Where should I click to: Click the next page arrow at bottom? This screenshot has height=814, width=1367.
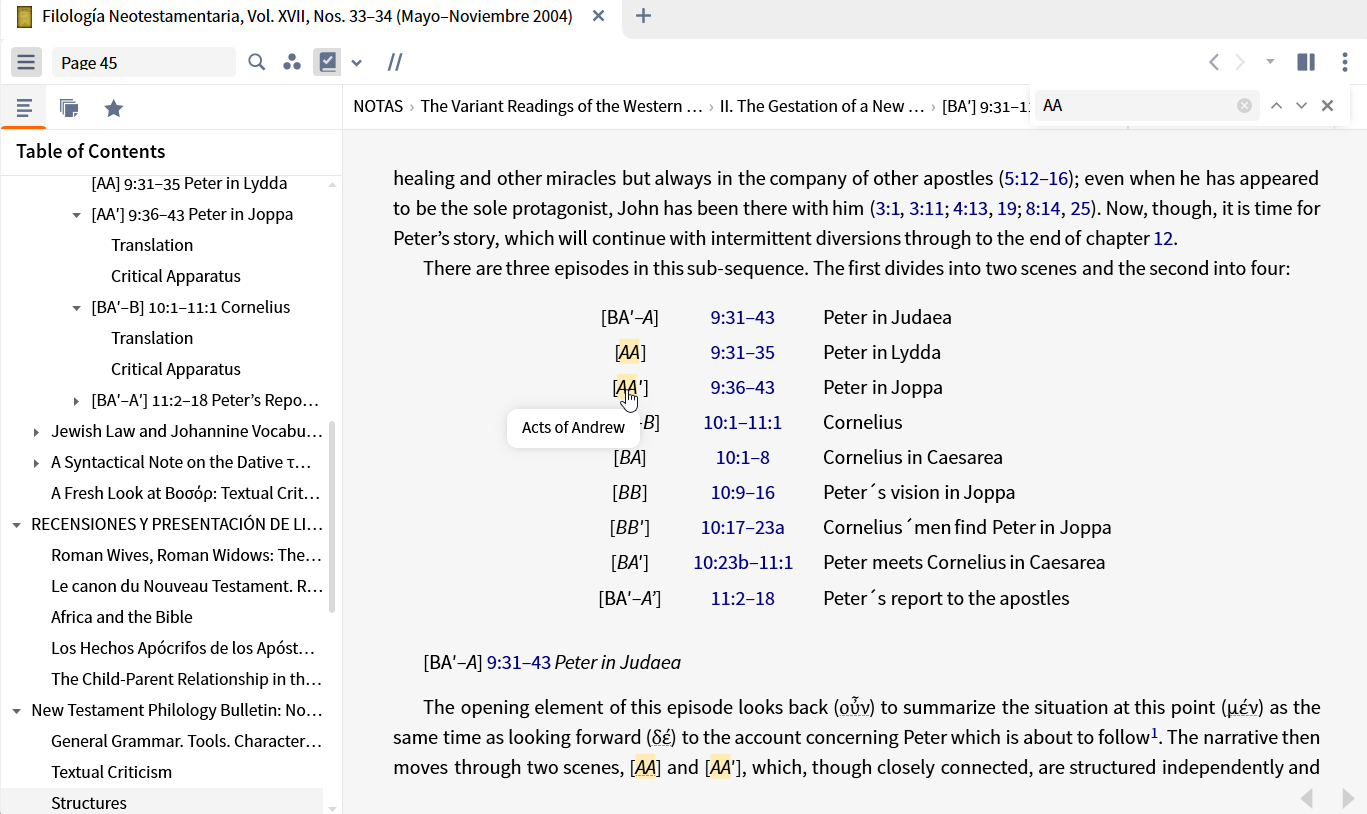1347,797
